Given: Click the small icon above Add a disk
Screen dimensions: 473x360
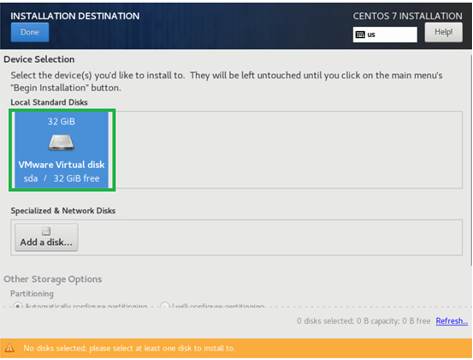Looking at the screenshot, I should click(x=46, y=231).
